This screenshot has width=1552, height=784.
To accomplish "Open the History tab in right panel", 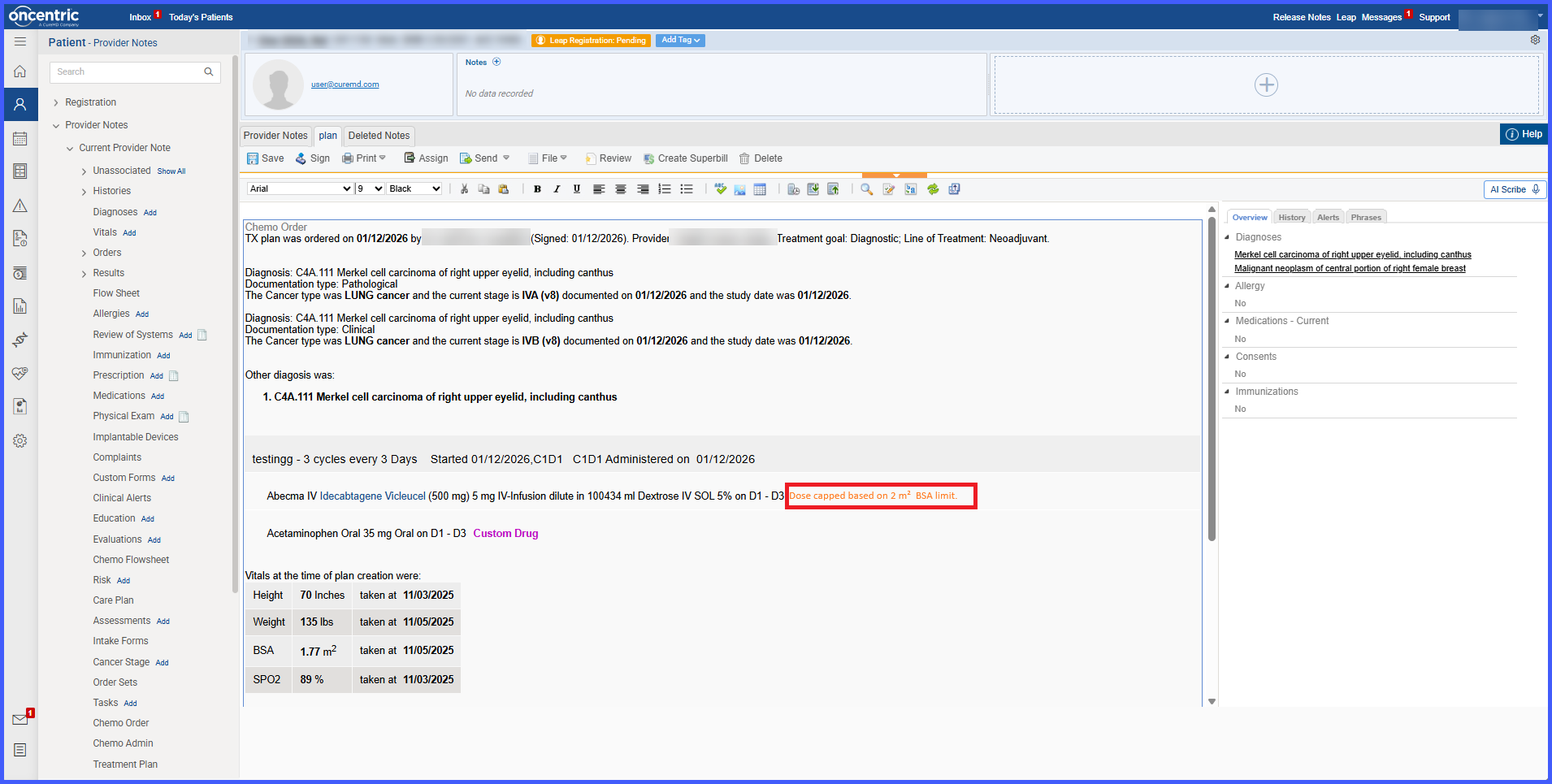I will (1291, 217).
